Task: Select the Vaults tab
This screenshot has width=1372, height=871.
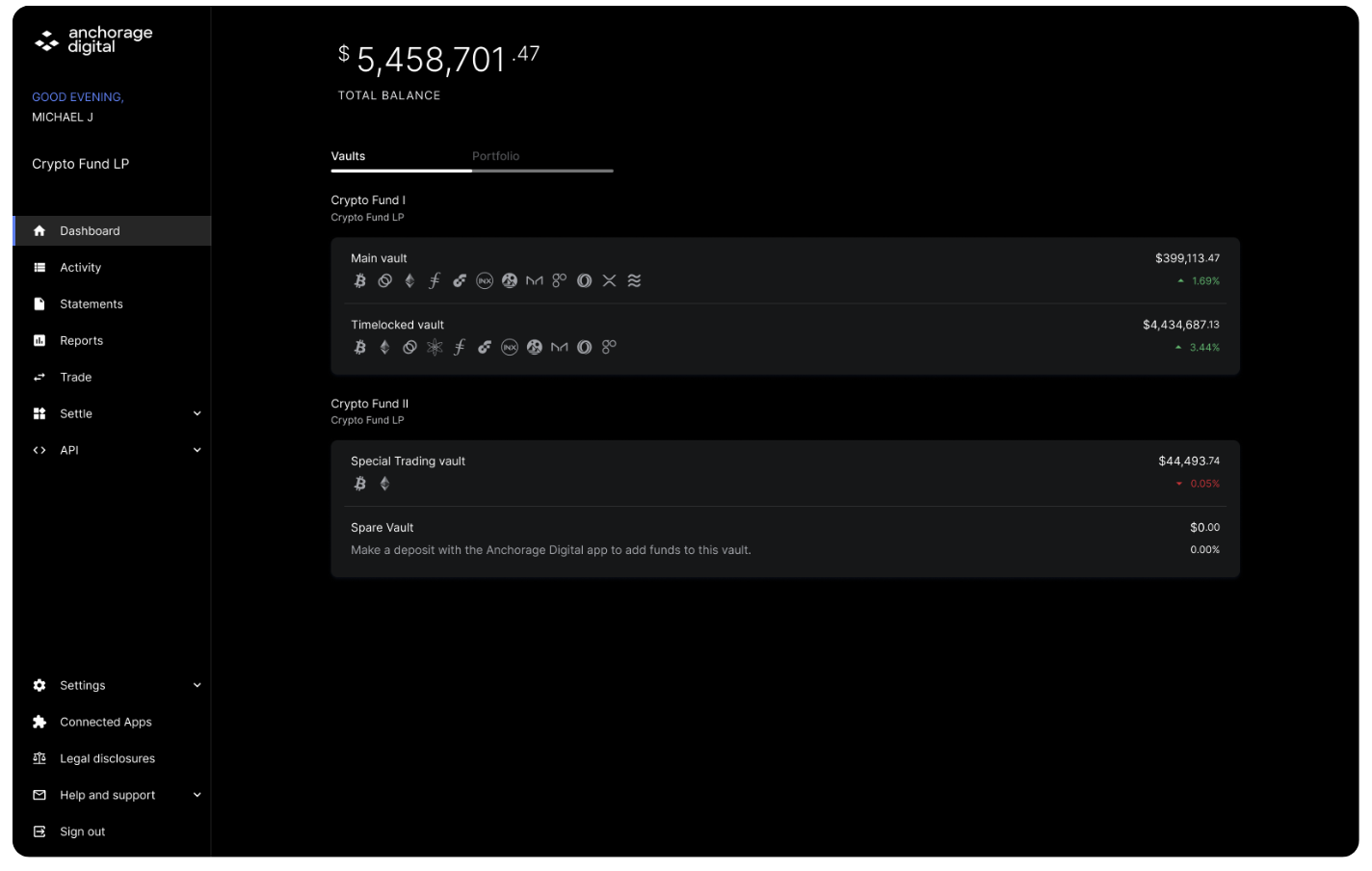Action: pos(348,156)
